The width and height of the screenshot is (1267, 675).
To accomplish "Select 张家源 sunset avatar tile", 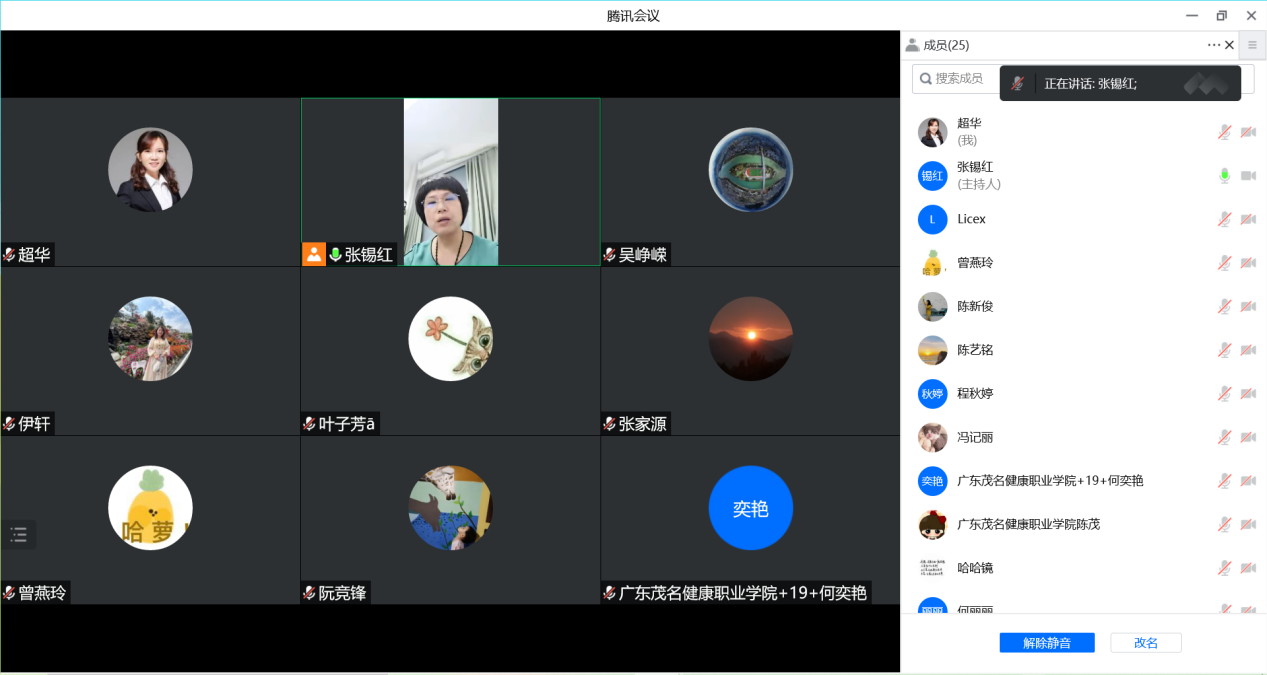I will pos(750,339).
